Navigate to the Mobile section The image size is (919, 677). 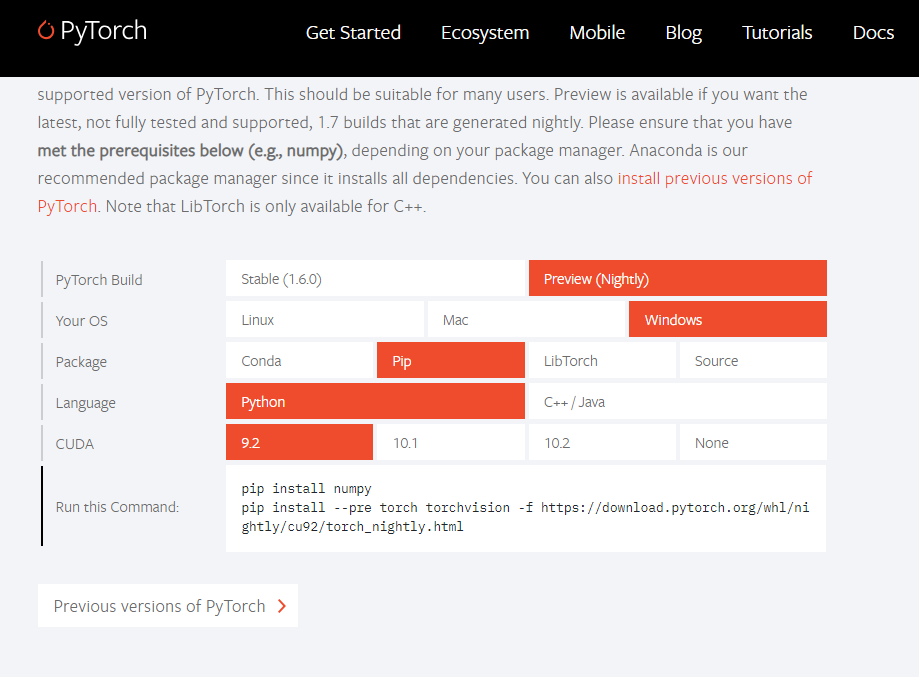(x=596, y=33)
